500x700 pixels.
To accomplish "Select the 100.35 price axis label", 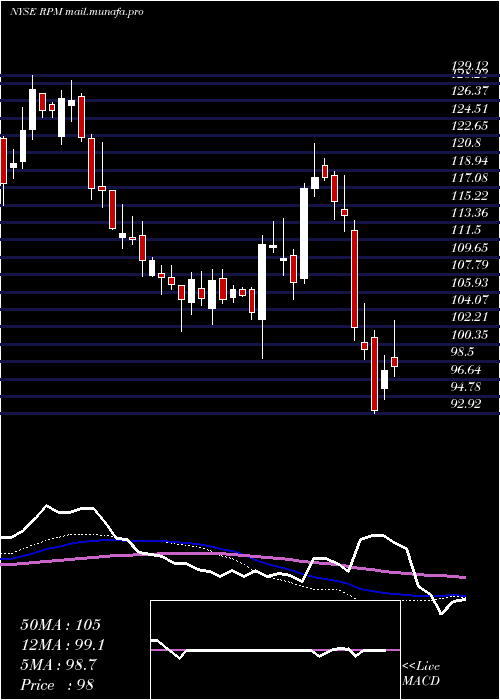I will tap(471, 335).
